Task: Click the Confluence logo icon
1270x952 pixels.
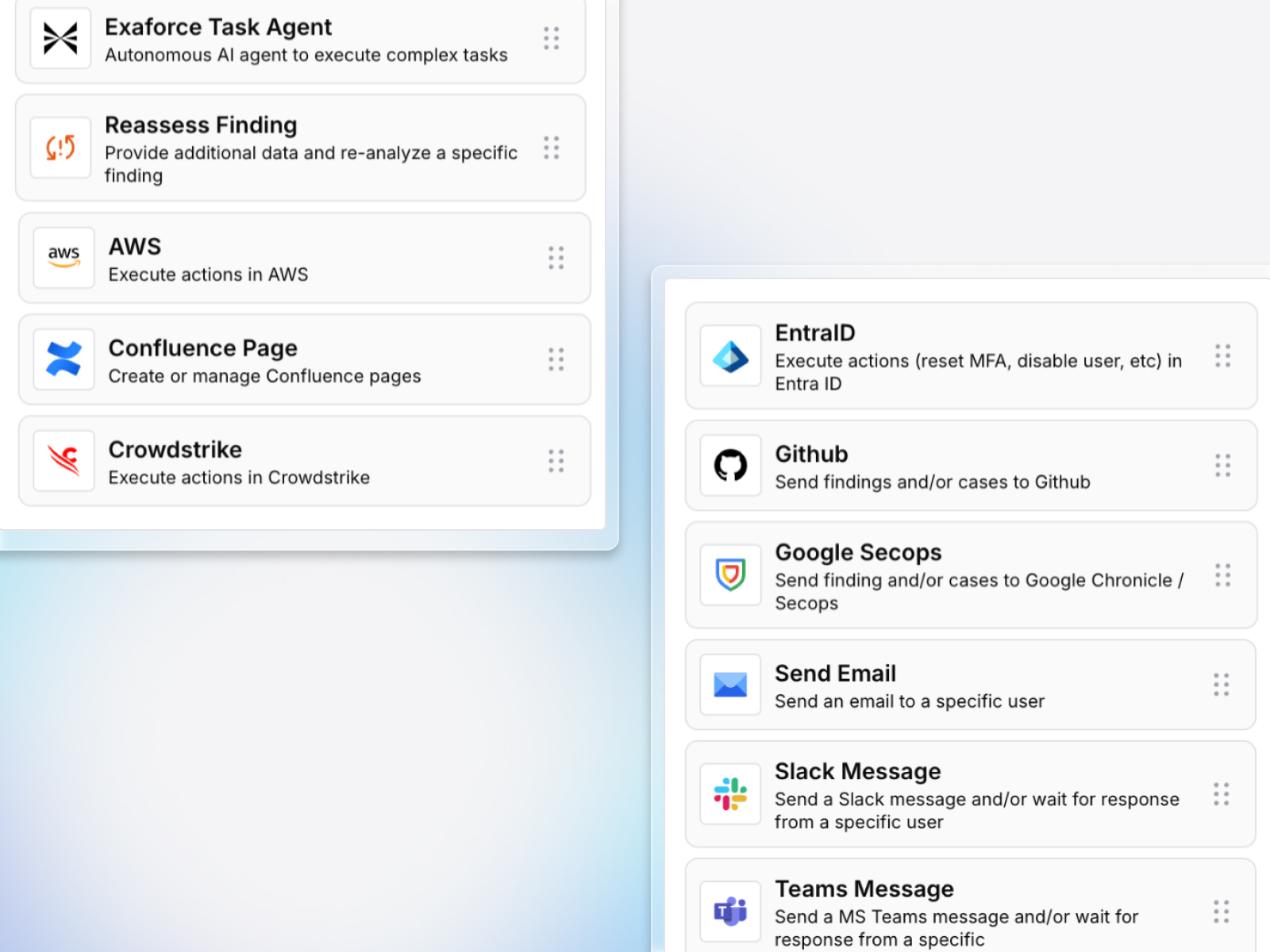Action: pyautogui.click(x=63, y=359)
